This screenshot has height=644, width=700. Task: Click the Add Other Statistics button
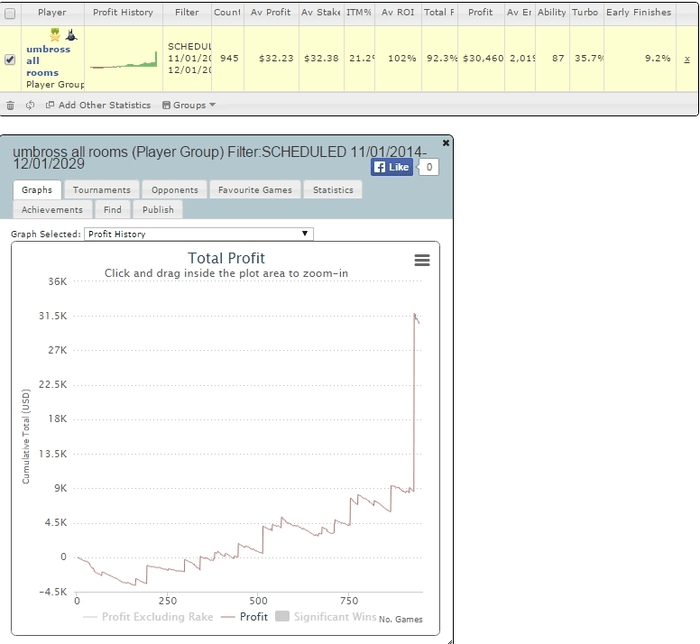point(98,105)
